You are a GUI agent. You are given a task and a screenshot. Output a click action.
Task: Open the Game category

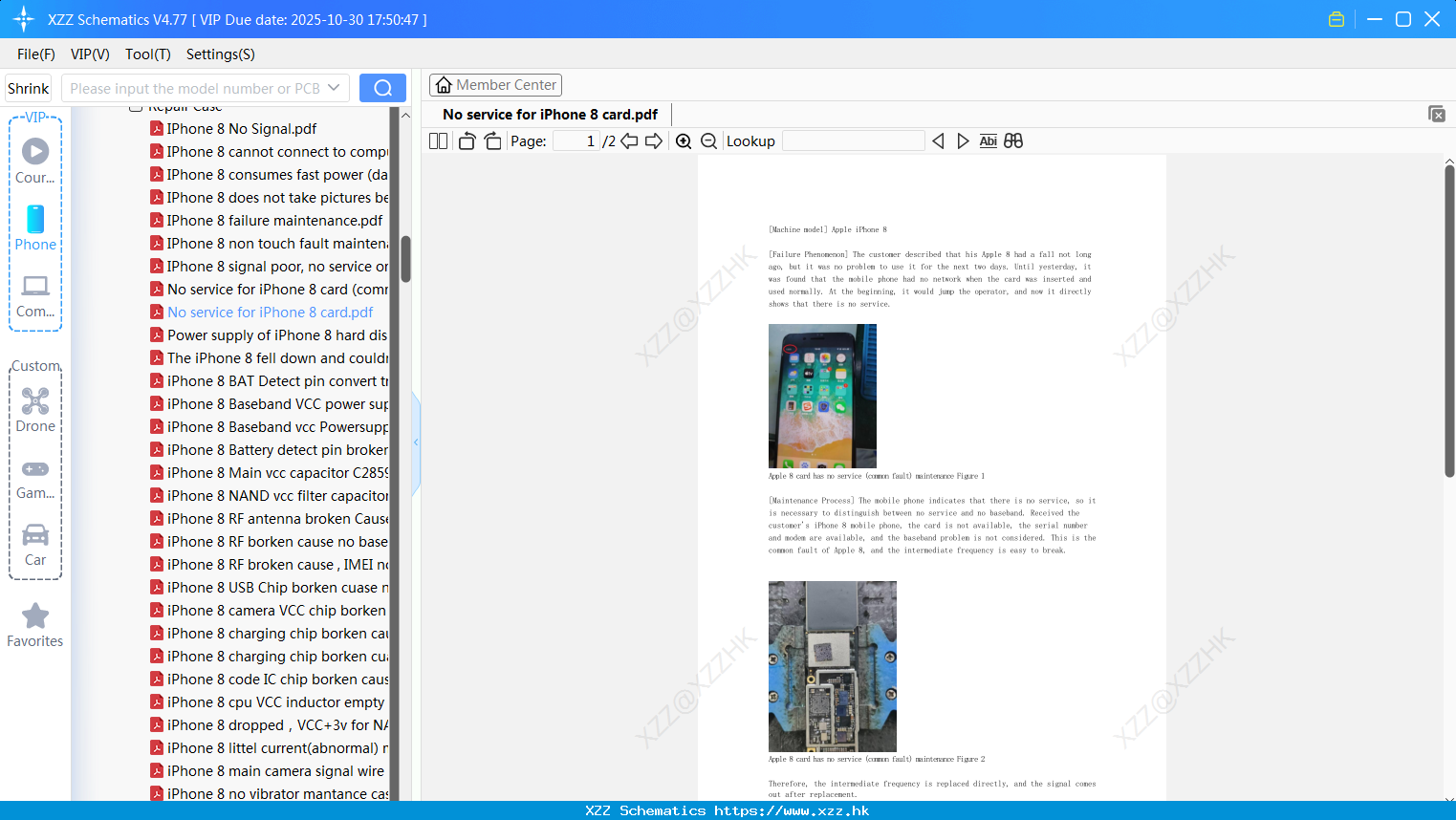[35, 479]
